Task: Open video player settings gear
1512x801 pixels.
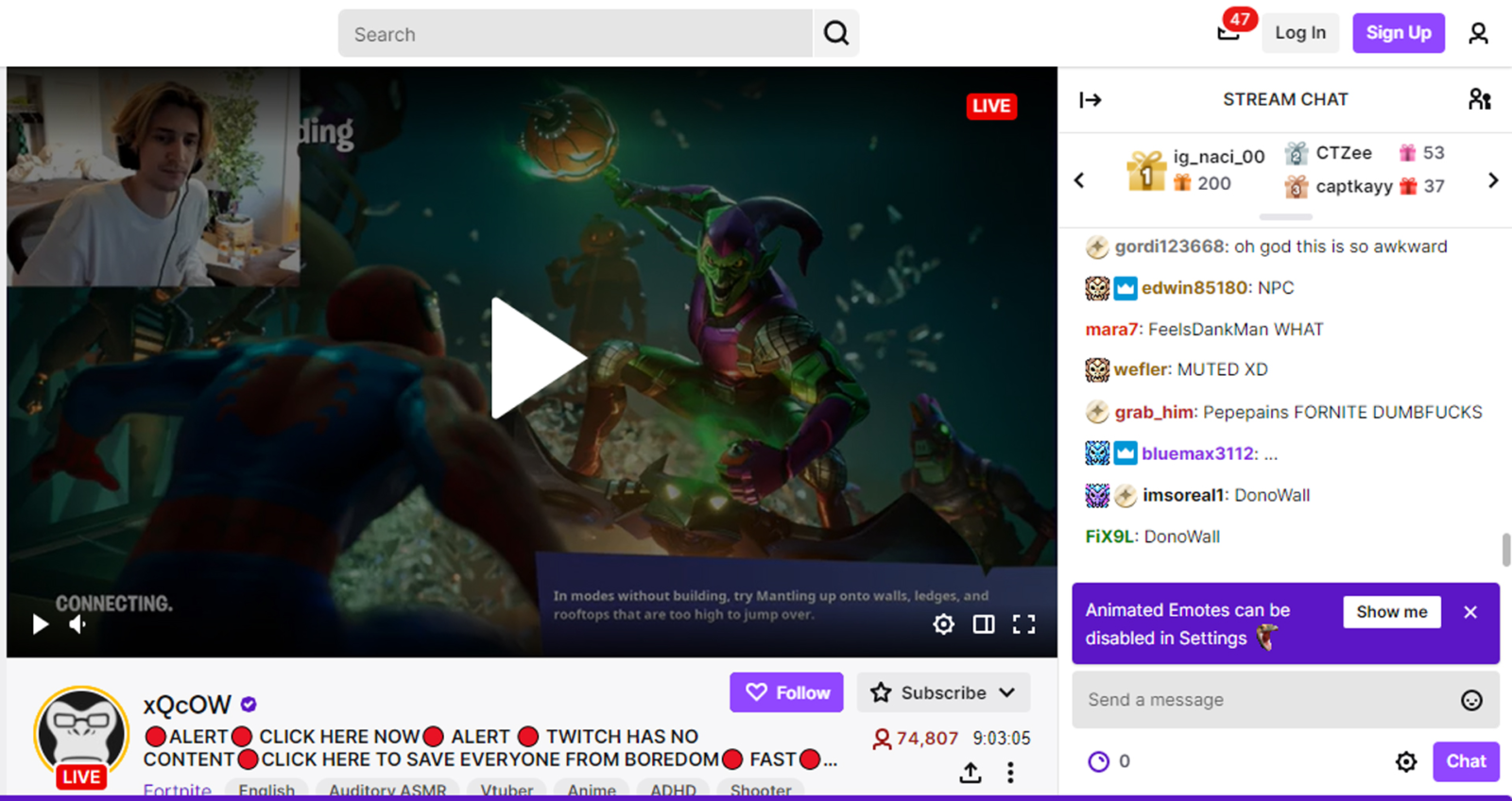Action: tap(943, 624)
